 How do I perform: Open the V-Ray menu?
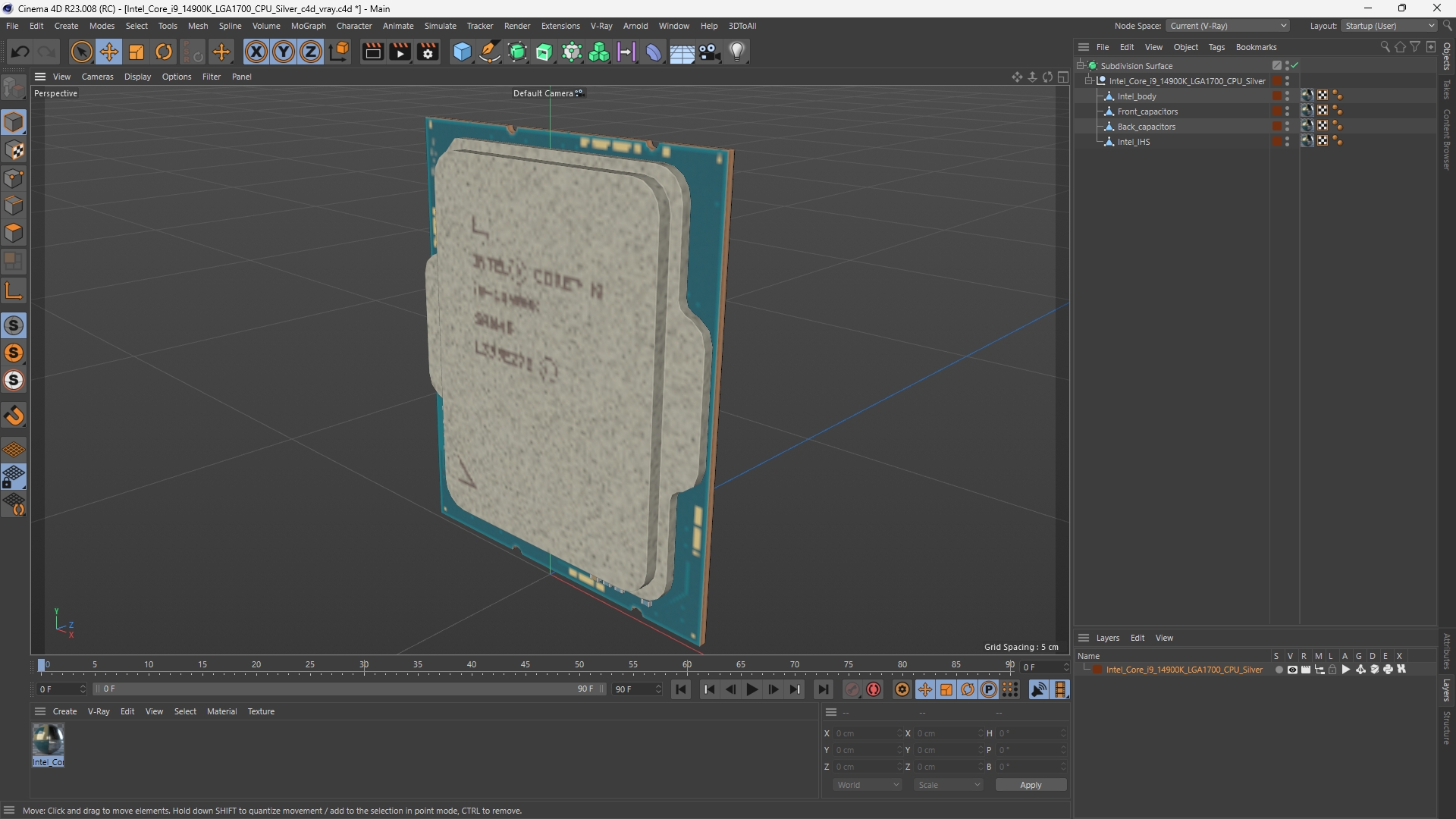tap(601, 26)
